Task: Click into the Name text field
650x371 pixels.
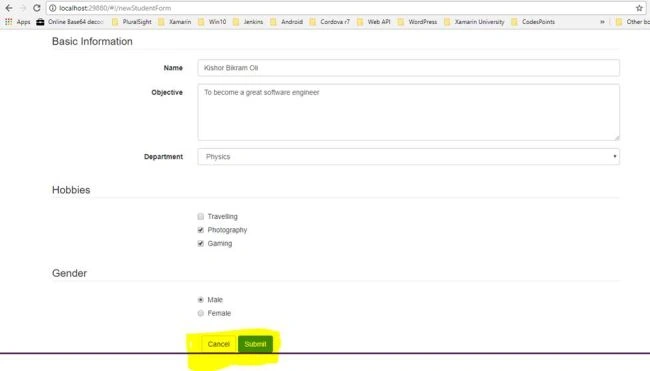Action: tap(408, 68)
